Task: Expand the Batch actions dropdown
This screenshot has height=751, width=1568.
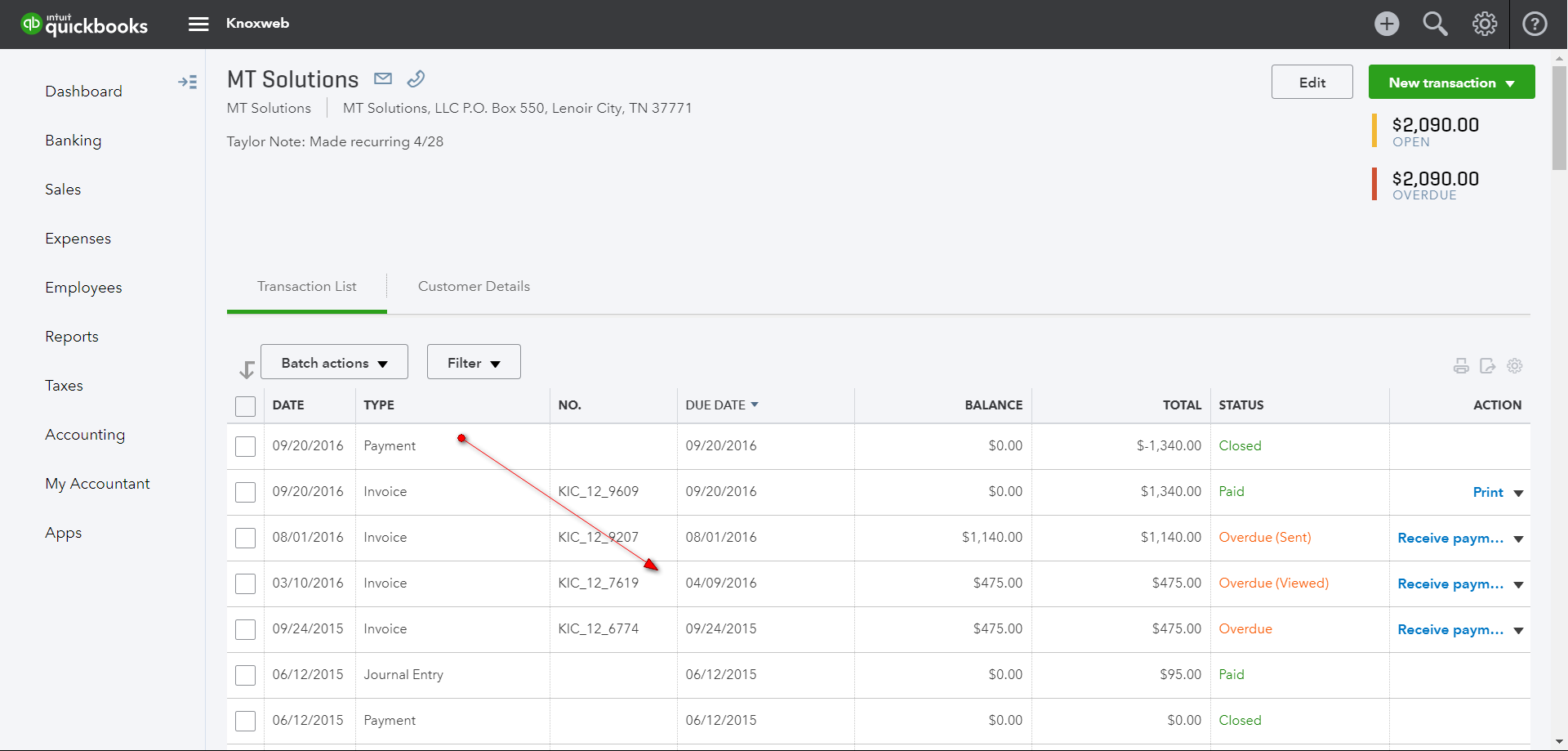Action: (x=334, y=362)
